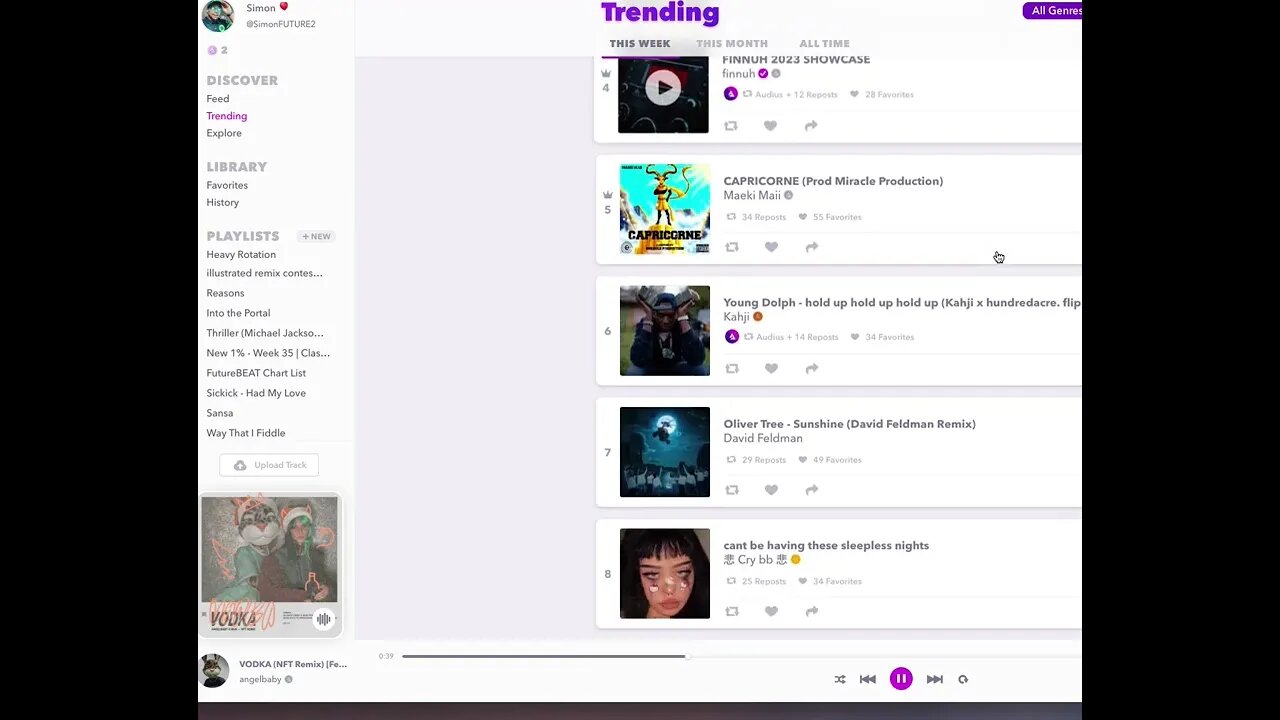Share the Young Dolph hold up track
The height and width of the screenshot is (720, 1280).
812,369
